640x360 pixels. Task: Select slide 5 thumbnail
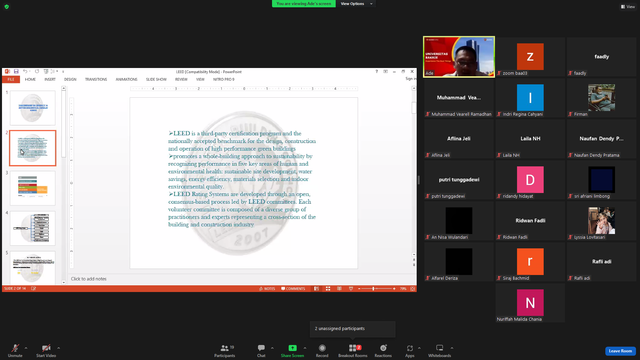click(33, 267)
